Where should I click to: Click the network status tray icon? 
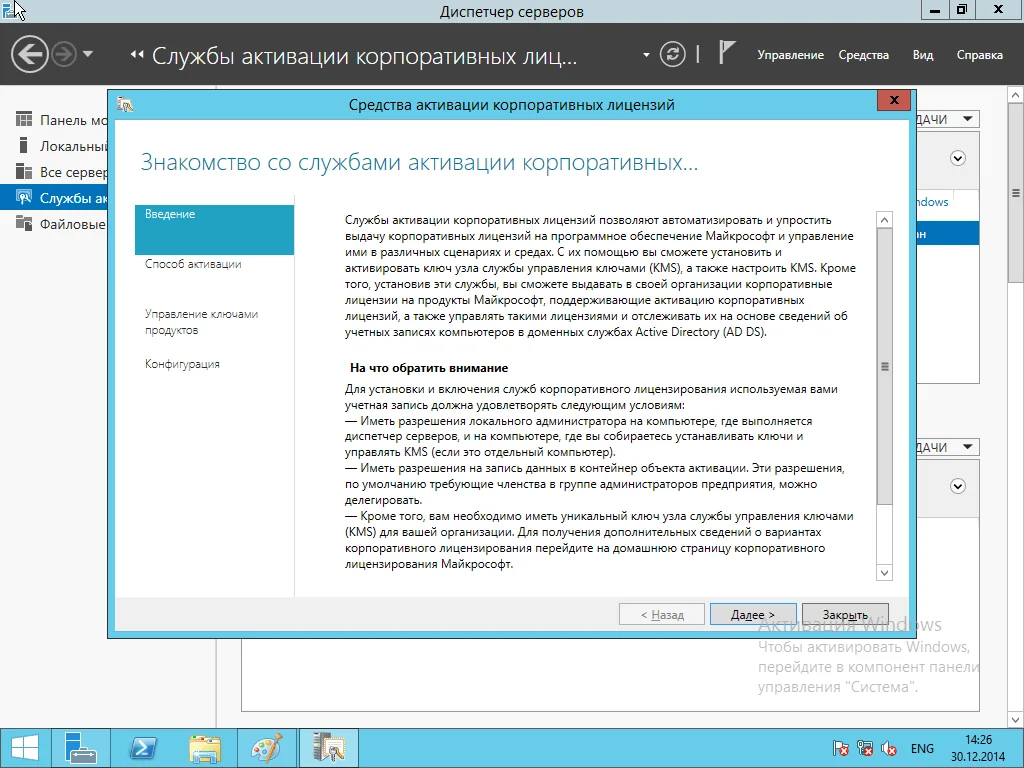click(865, 748)
